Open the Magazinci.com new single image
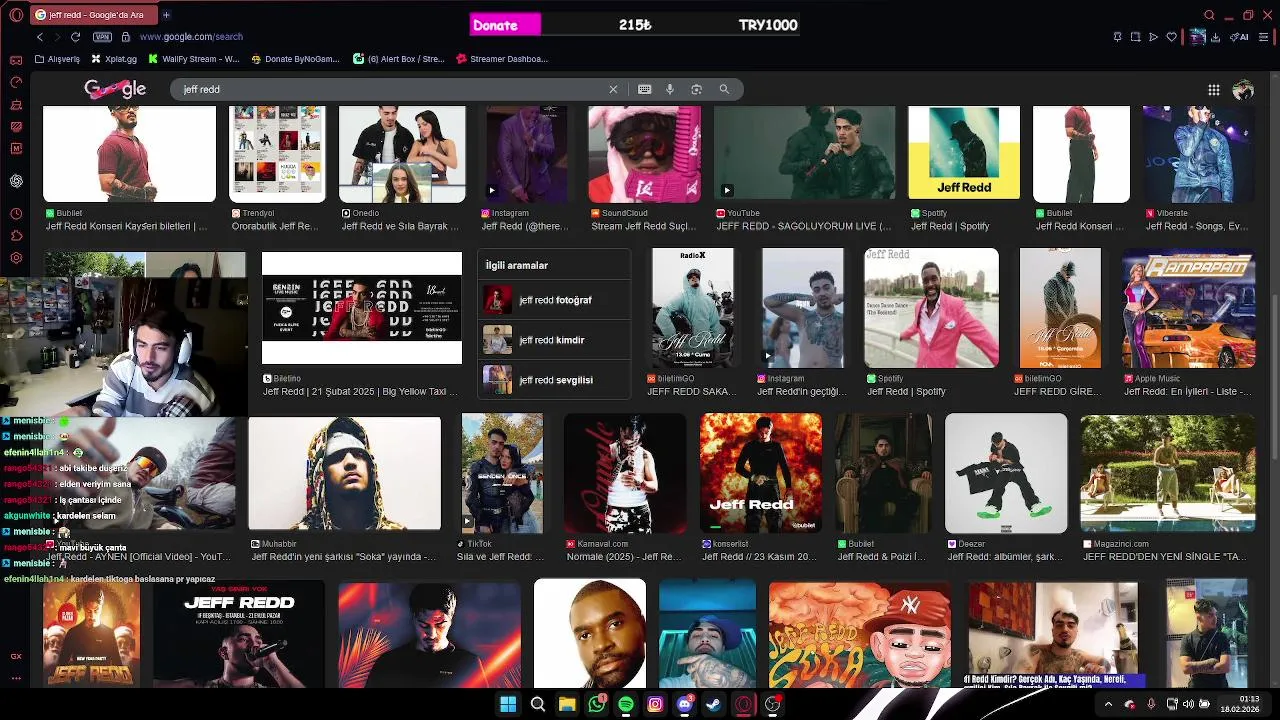The width and height of the screenshot is (1280, 720). [x=1168, y=473]
